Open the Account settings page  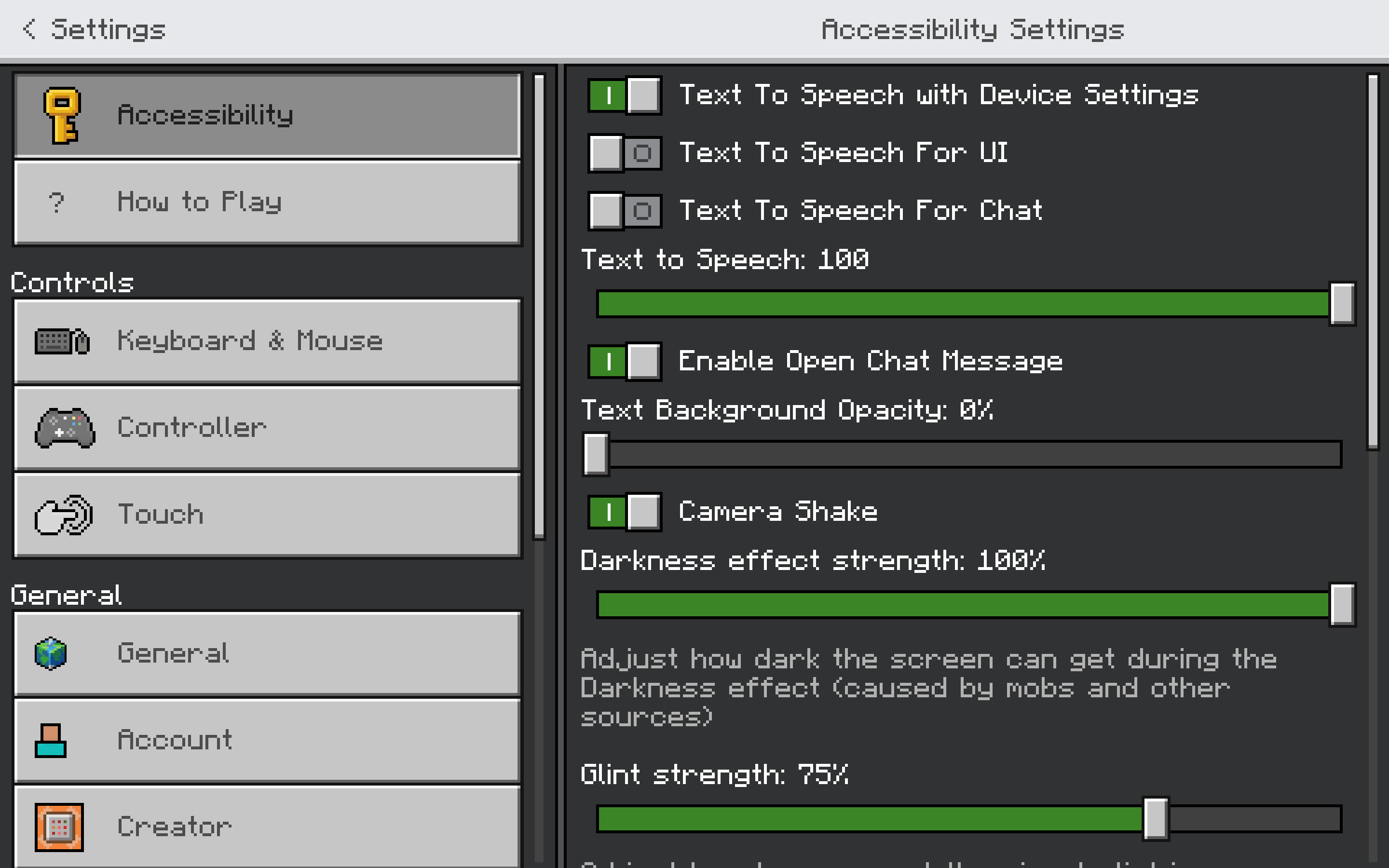pos(267,741)
